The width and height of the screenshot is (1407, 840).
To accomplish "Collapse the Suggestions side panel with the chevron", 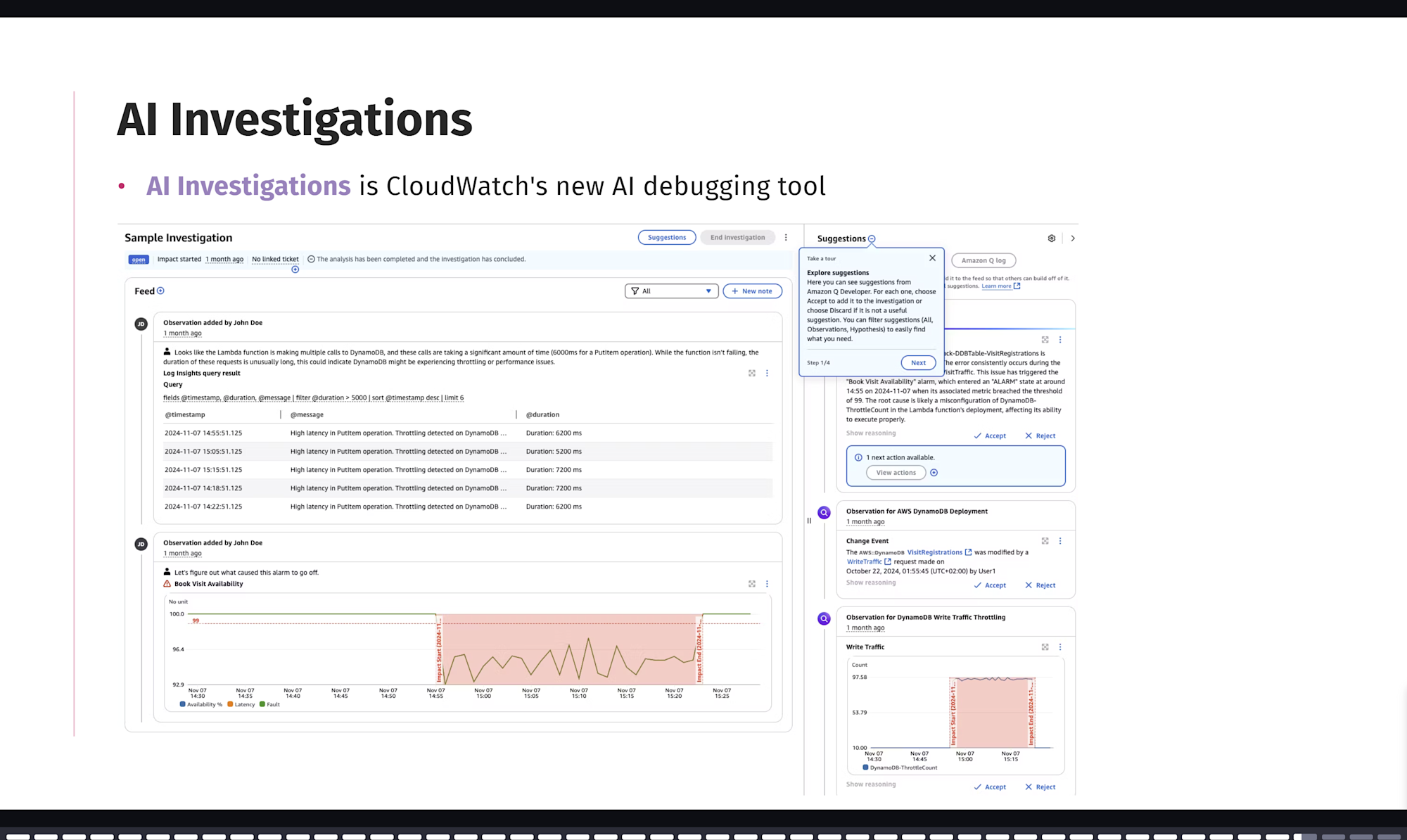I will click(1073, 238).
